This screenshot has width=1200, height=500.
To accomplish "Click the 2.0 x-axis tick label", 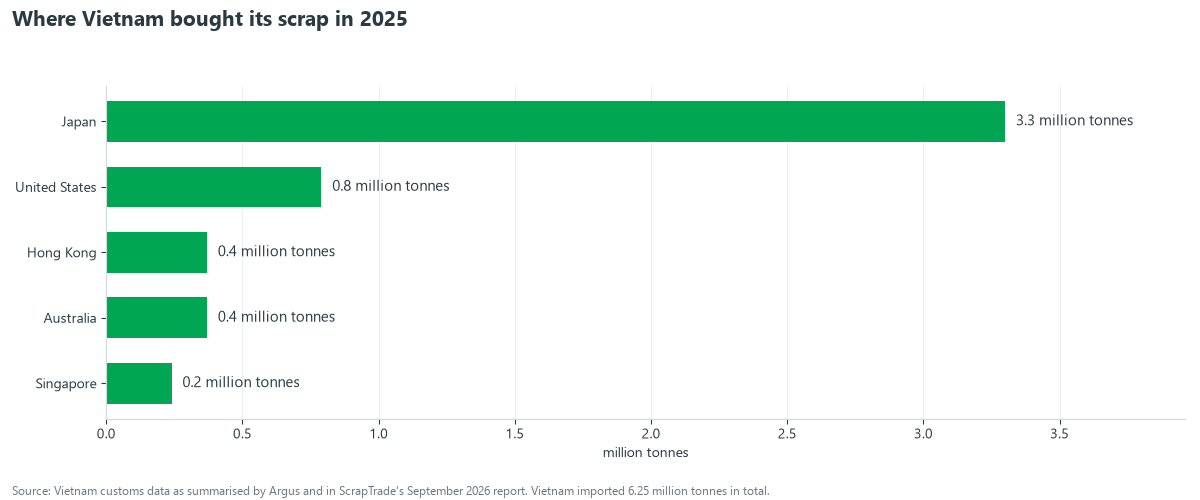I will [x=651, y=434].
